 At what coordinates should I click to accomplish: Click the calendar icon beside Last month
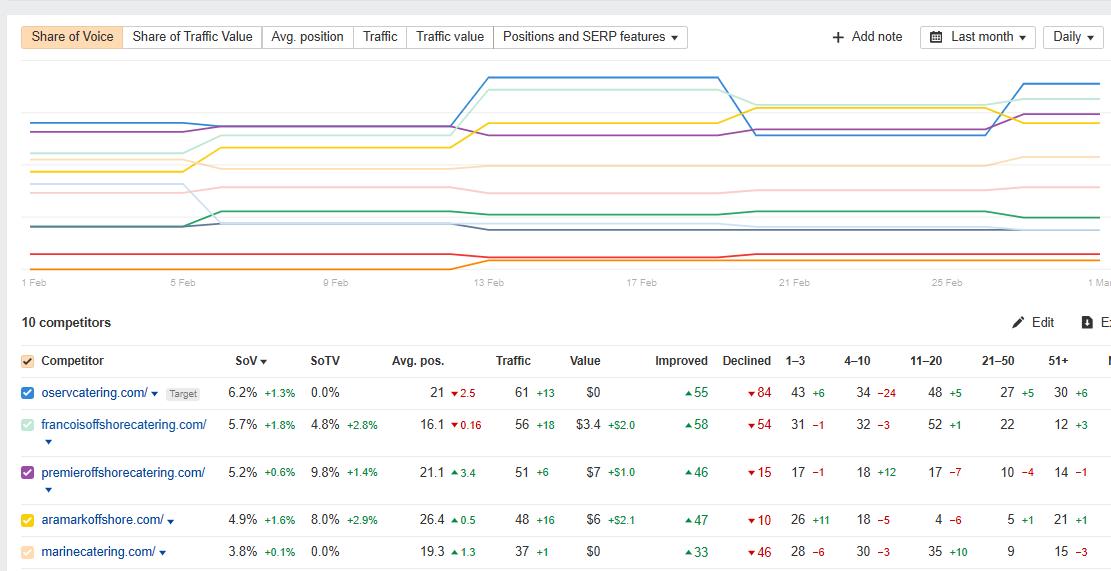pyautogui.click(x=936, y=37)
